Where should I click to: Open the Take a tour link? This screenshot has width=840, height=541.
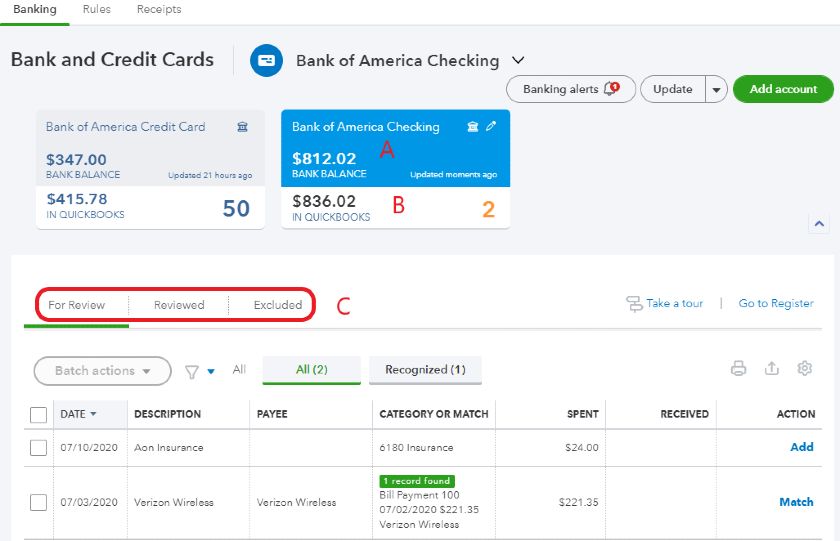pyautogui.click(x=674, y=303)
